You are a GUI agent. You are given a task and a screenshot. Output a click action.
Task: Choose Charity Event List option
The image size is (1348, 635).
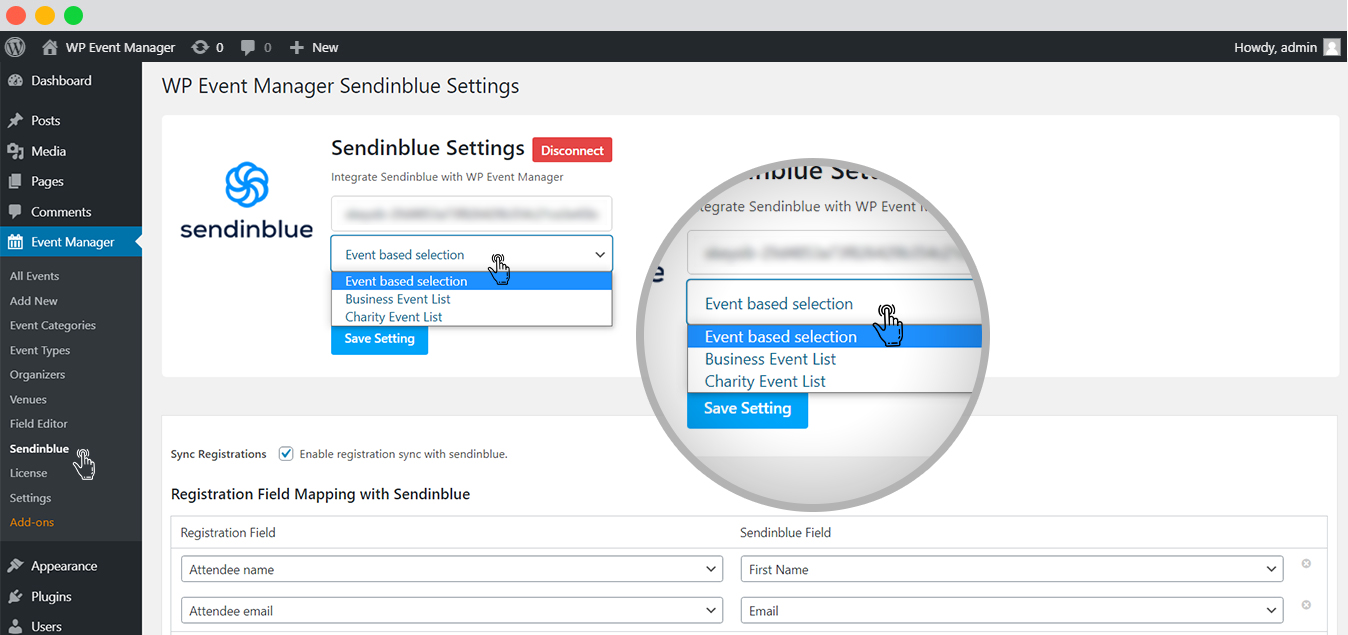[x=471, y=317]
